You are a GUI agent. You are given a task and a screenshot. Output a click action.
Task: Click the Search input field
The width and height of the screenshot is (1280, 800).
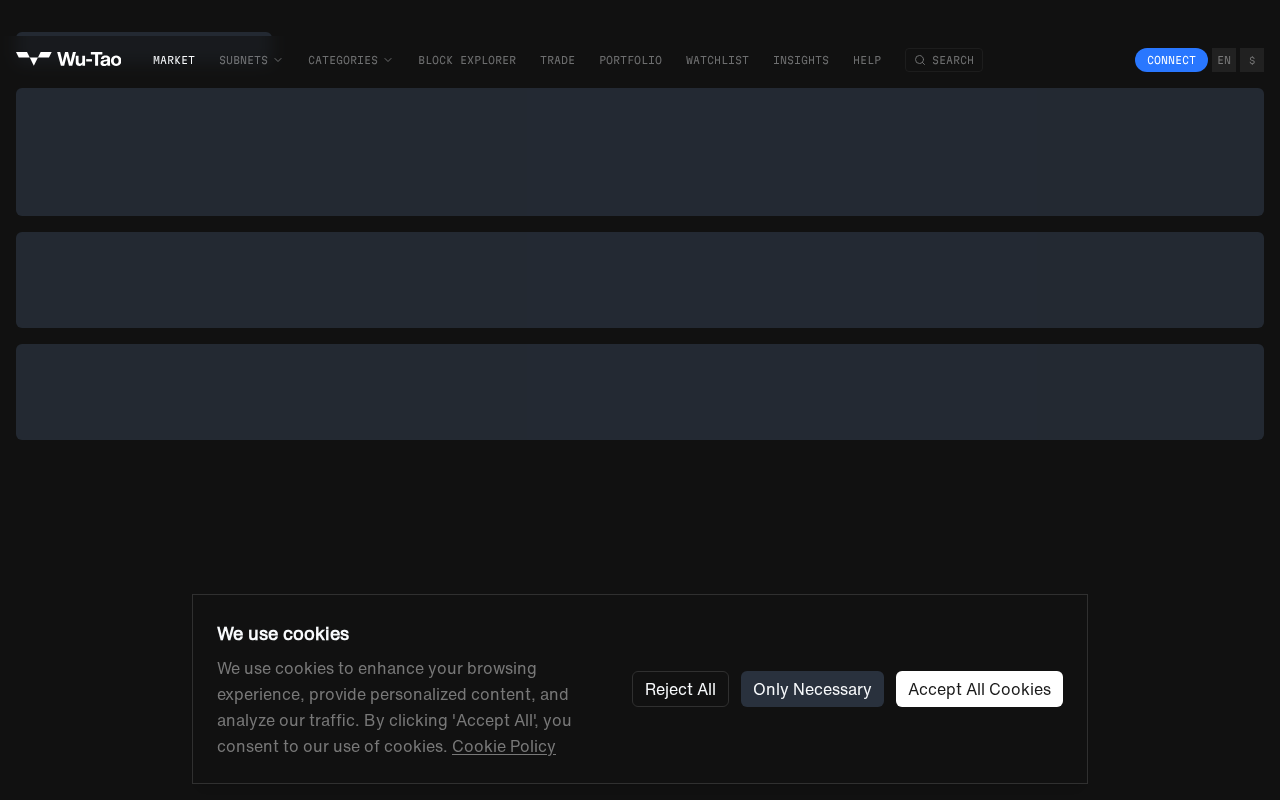pyautogui.click(x=944, y=60)
